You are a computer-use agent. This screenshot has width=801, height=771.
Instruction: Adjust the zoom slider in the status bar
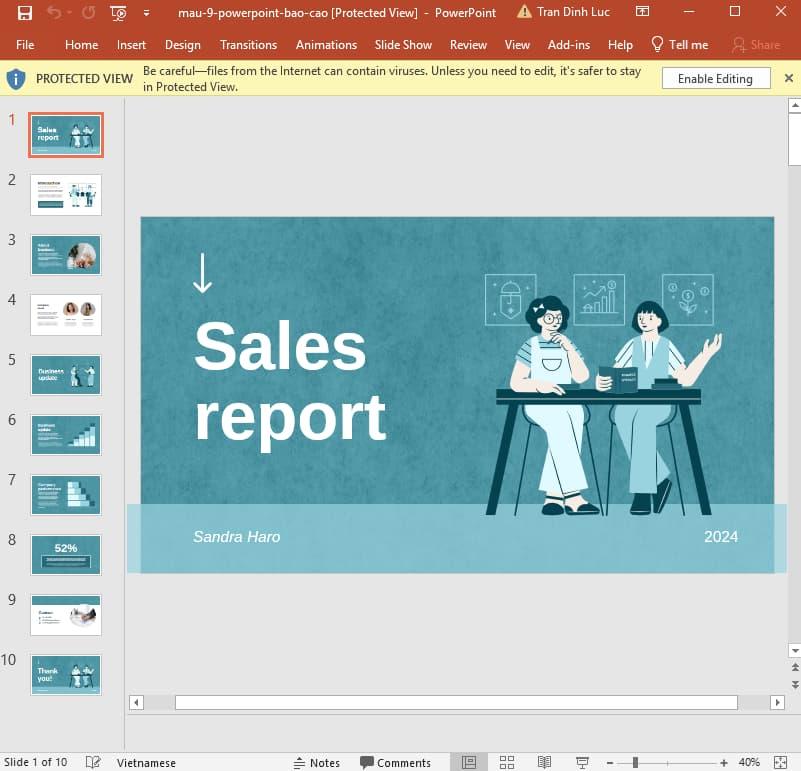coord(635,762)
